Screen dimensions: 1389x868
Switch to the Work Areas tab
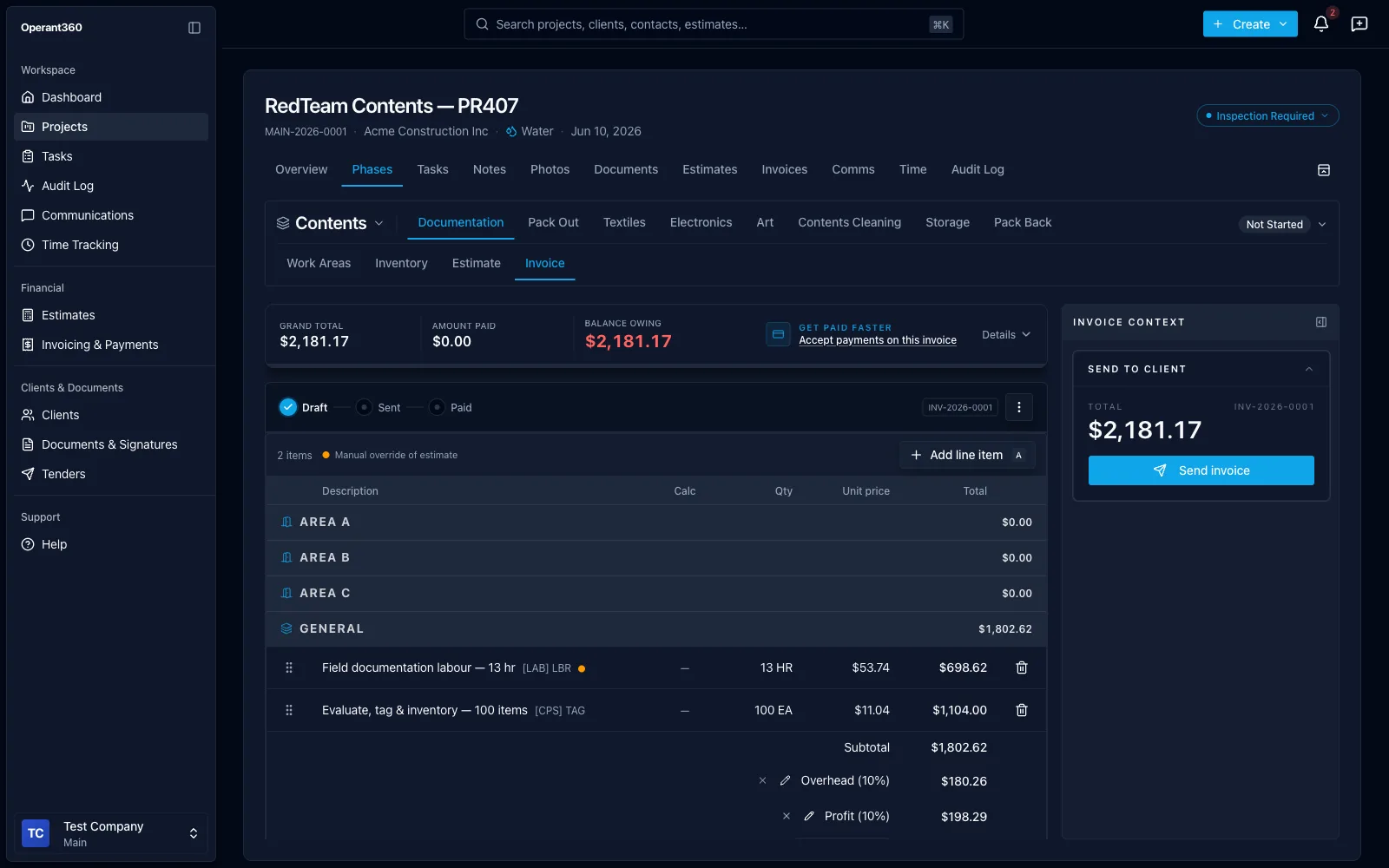click(319, 263)
